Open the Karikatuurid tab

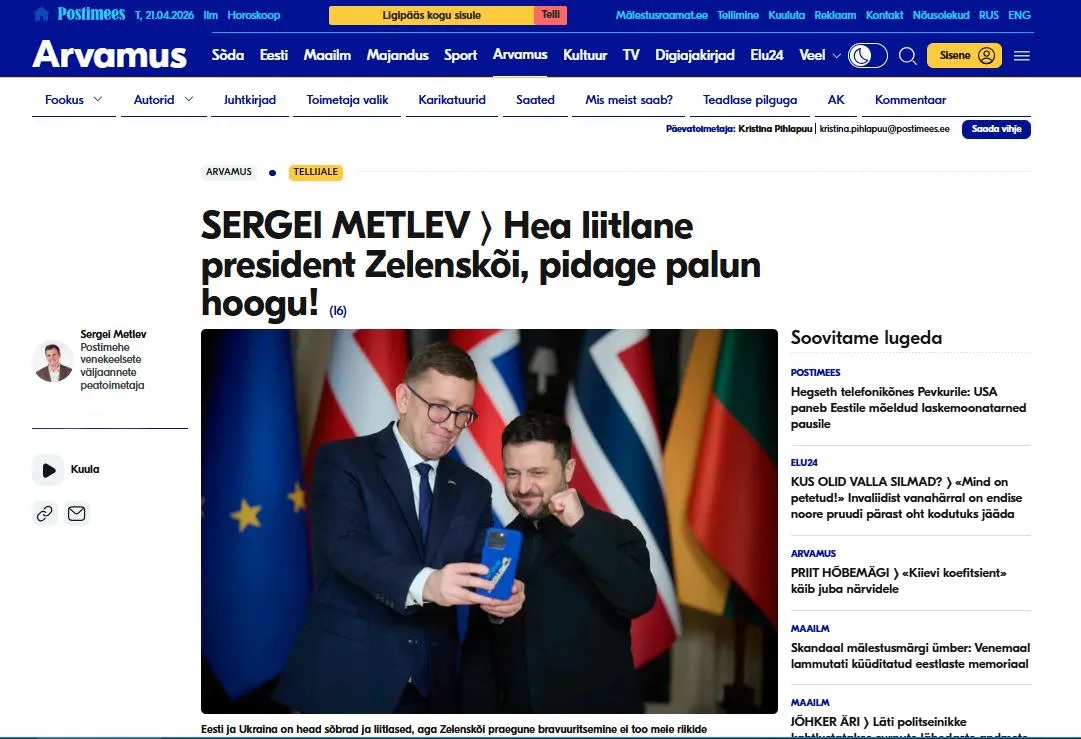pos(452,100)
